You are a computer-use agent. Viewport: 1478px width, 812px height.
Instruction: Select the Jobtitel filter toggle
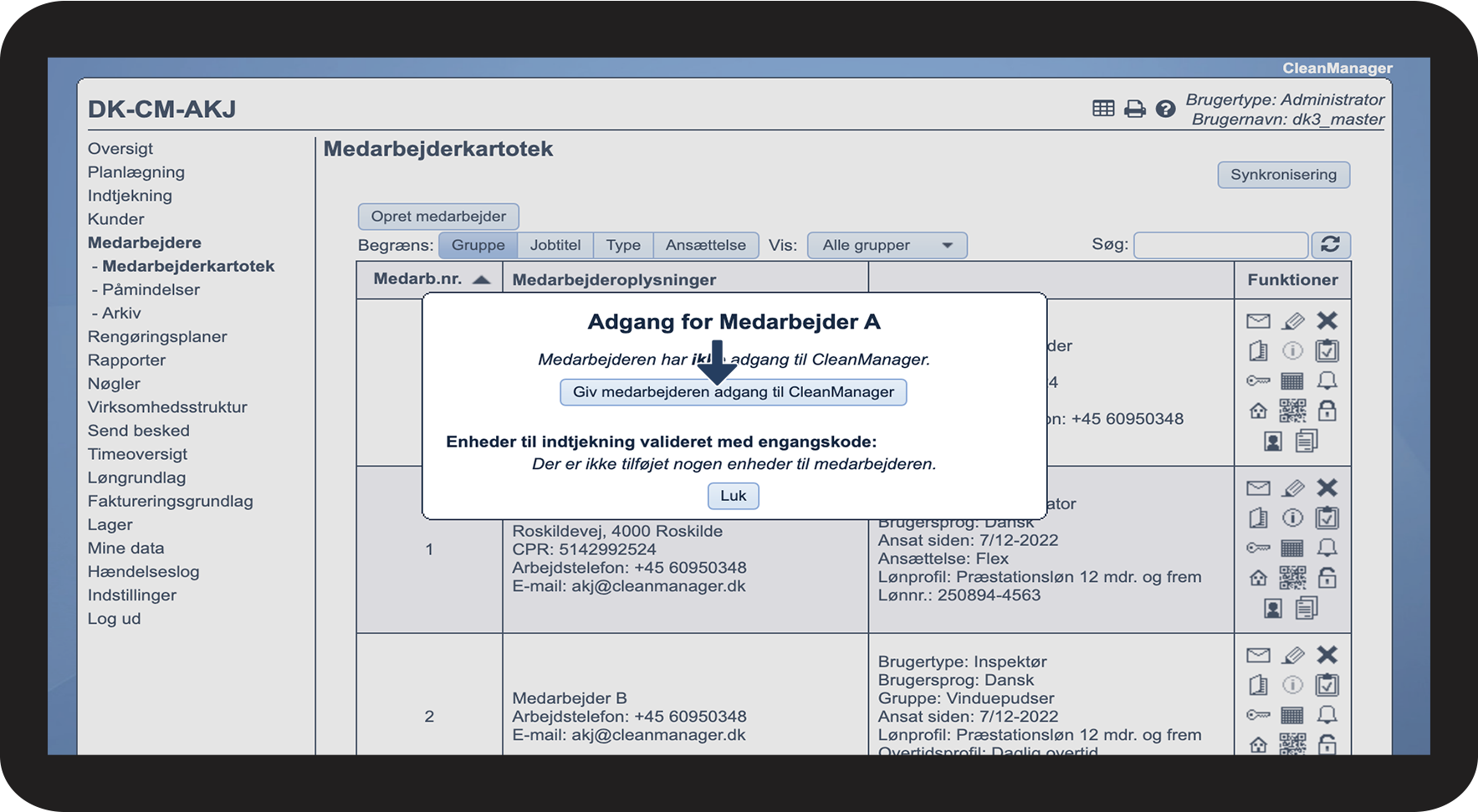(555, 245)
